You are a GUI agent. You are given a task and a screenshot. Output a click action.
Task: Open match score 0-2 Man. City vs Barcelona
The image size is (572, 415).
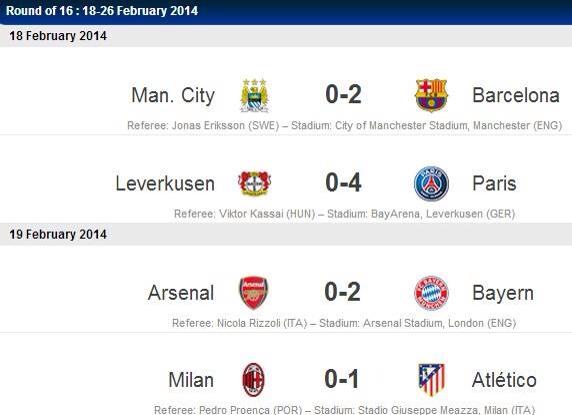click(x=343, y=94)
